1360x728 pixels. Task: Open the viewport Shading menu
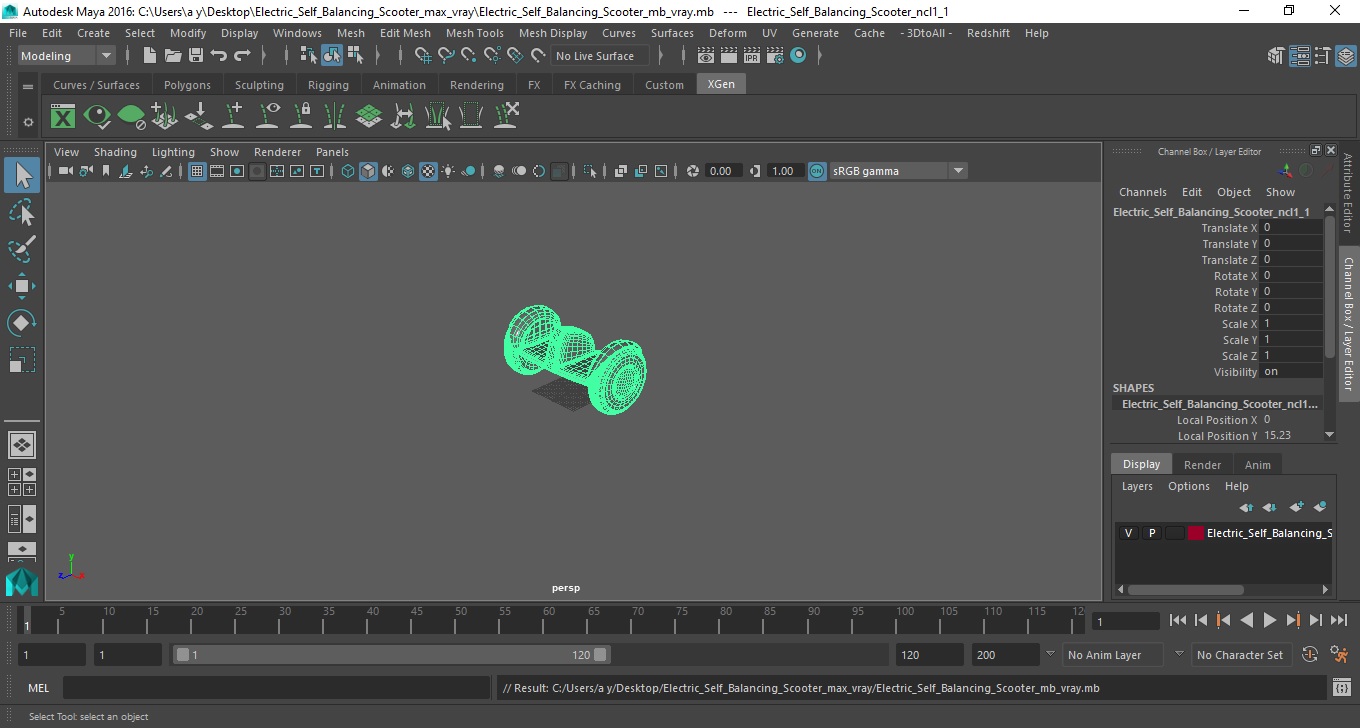point(115,152)
